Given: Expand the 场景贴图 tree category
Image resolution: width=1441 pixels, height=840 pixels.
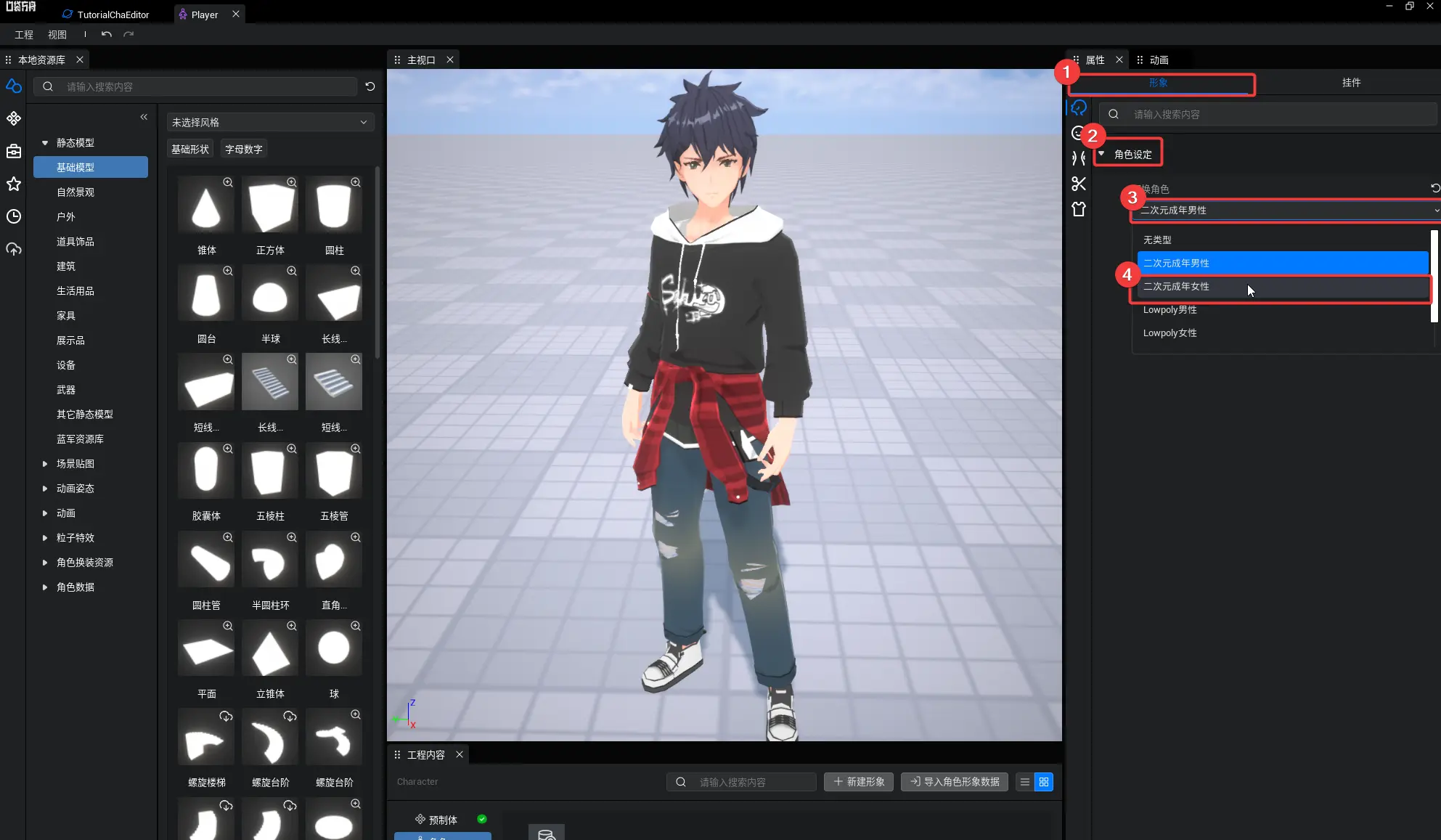Looking at the screenshot, I should [45, 463].
